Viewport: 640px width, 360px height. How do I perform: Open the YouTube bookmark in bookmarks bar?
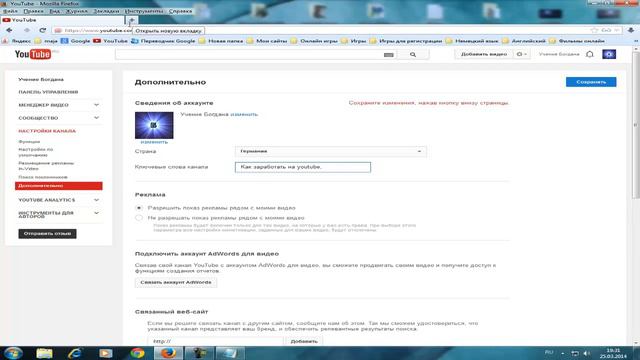pos(110,41)
